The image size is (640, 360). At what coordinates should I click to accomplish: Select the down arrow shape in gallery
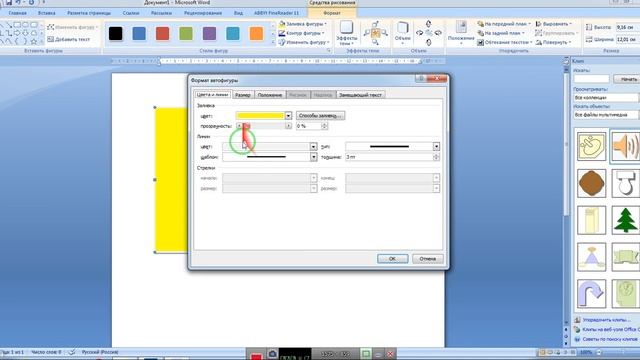tap(26, 33)
